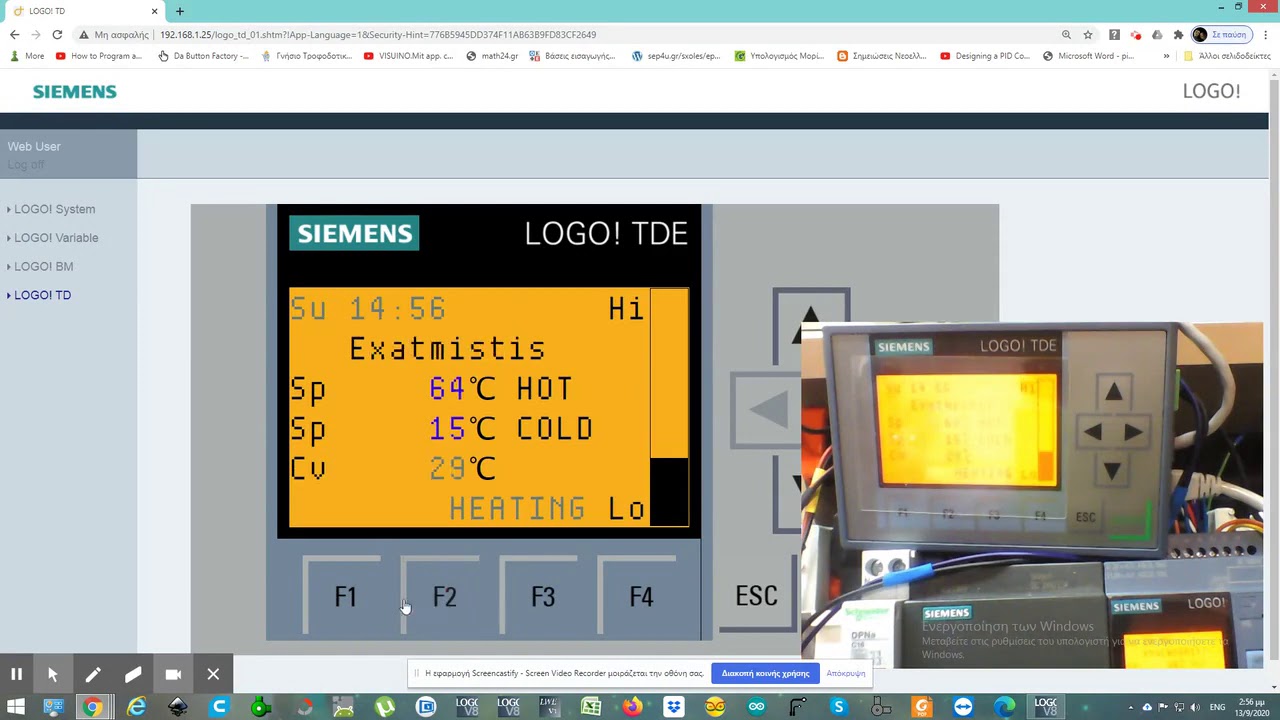Expand the bookmarks overflow chevron
1280x720 pixels.
(x=1166, y=56)
